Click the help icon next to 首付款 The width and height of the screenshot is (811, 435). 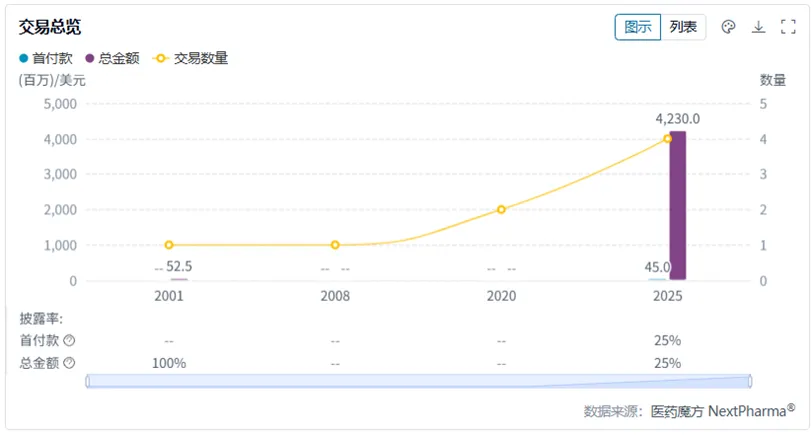[x=69, y=340]
